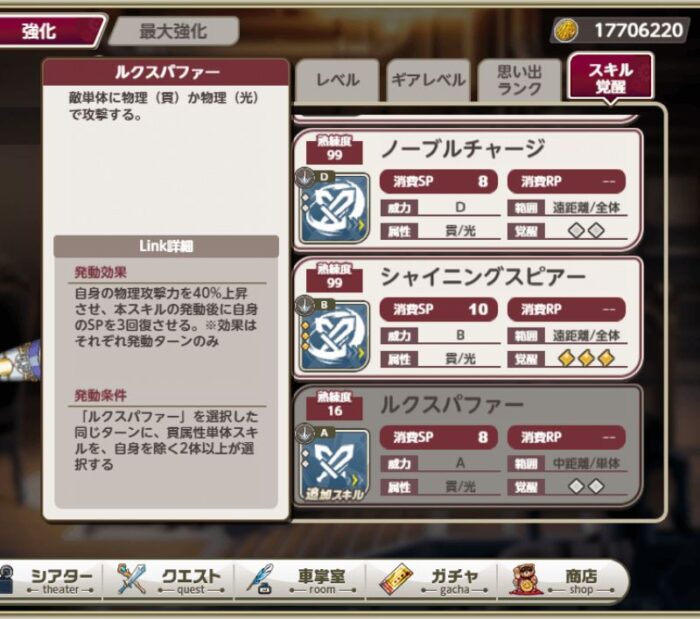Select the シャイニングスピアー skill card title
700x619 pixels.
(483, 277)
